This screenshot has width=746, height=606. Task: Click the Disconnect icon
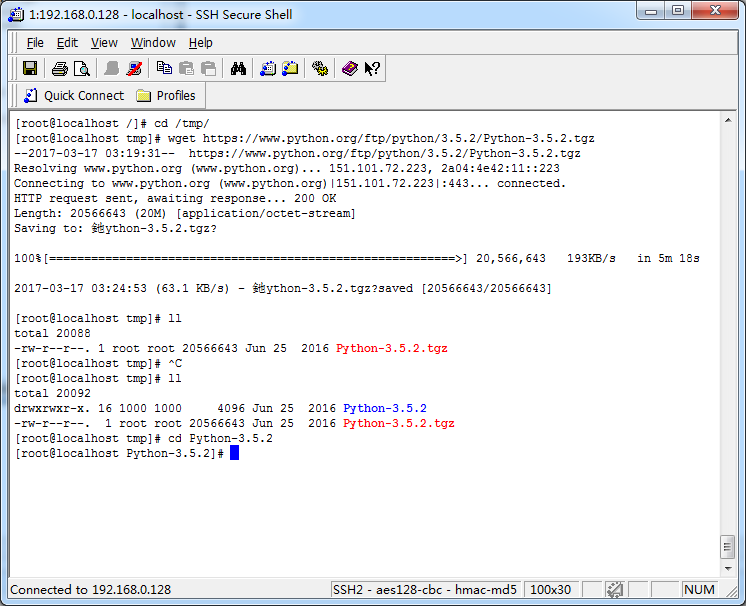point(134,68)
